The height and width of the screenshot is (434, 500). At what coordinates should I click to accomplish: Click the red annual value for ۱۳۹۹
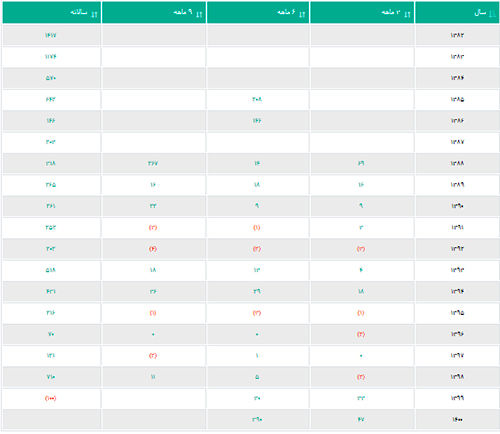click(51, 398)
